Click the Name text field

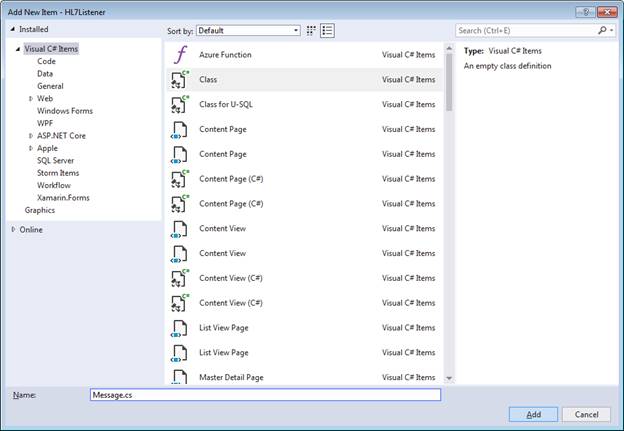point(265,395)
